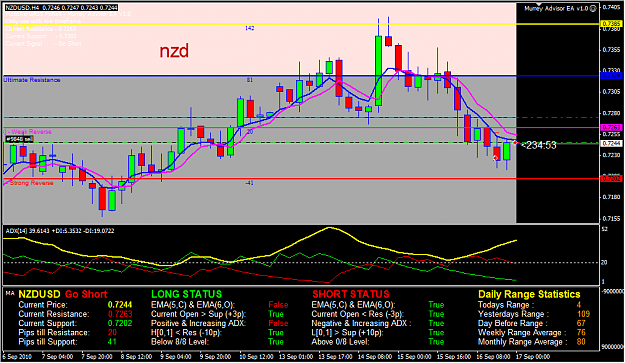Screen dimensions: 625x363
Task: Click the 'Monthly Range Average' value 80
Action: click(x=581, y=342)
